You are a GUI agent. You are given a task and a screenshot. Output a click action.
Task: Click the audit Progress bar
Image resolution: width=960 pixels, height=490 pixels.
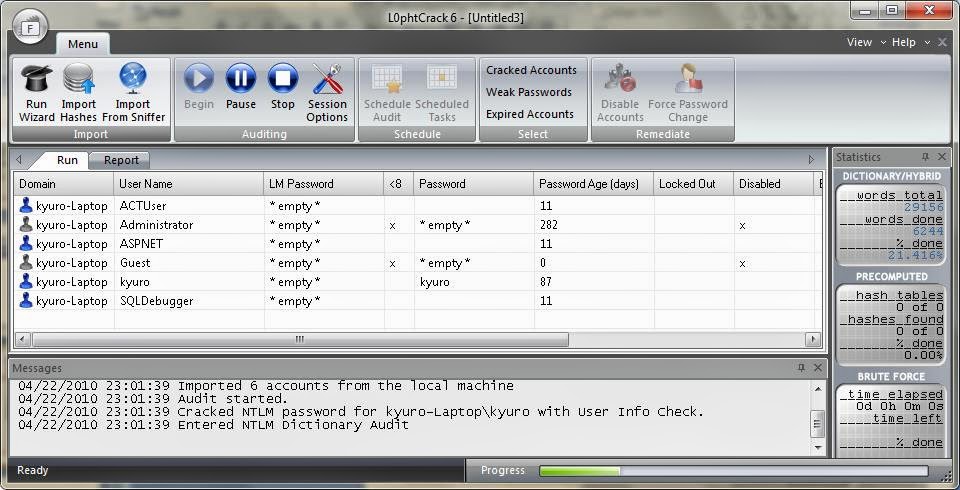pos(733,470)
